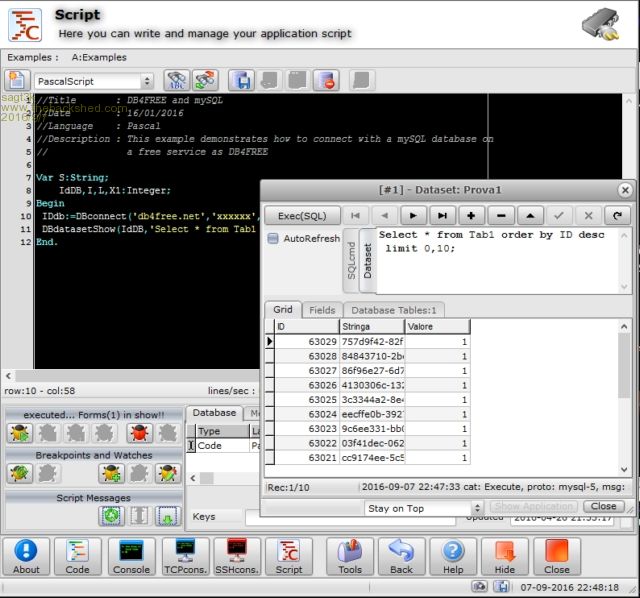Expand the Stay on Top dropdown
Image resolution: width=640 pixels, height=598 pixels.
click(477, 508)
